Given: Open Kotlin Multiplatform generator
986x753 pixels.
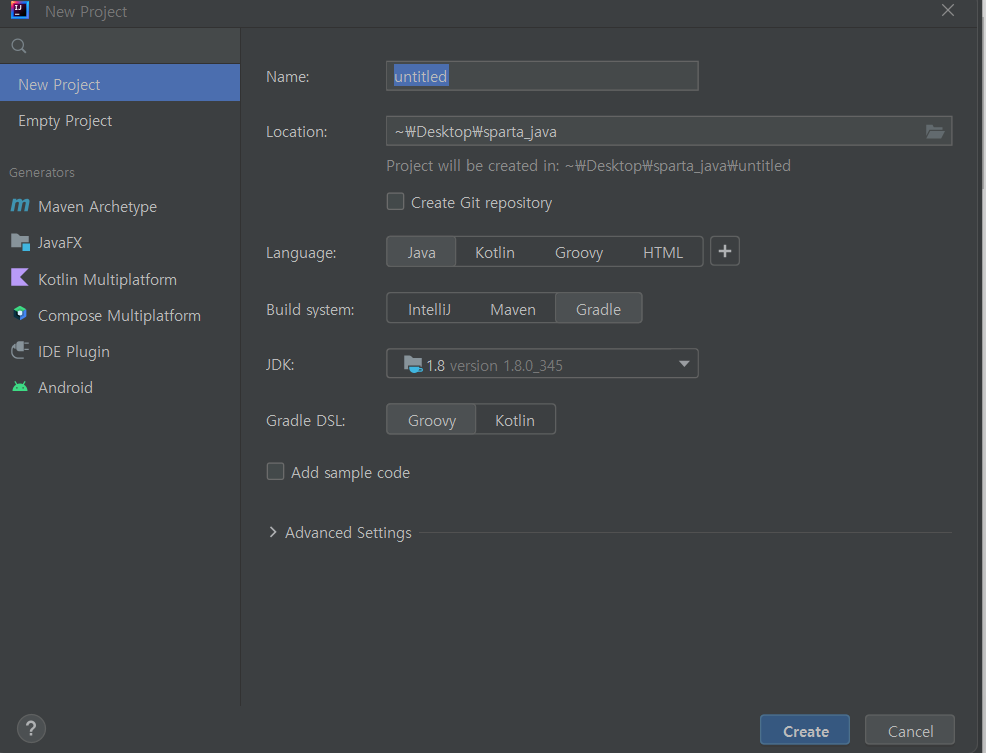Looking at the screenshot, I should click(119, 279).
